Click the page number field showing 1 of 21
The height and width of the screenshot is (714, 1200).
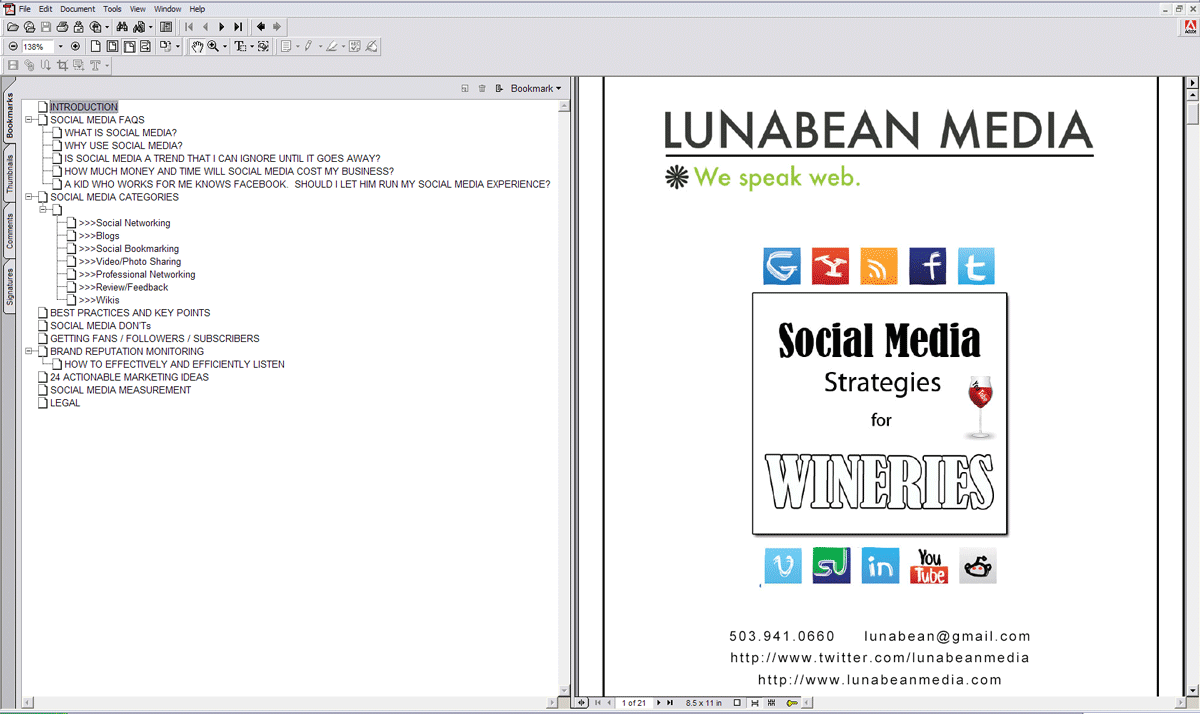click(x=634, y=703)
